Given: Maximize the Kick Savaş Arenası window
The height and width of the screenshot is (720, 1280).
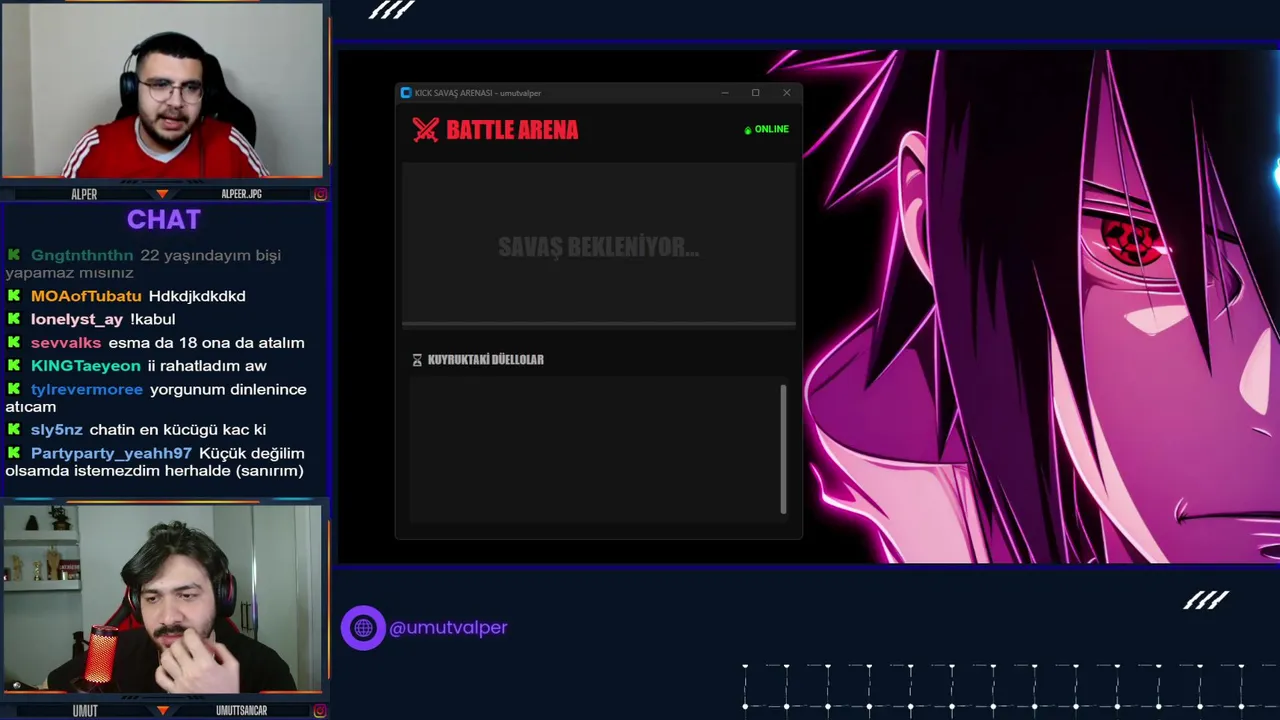Looking at the screenshot, I should pos(755,93).
